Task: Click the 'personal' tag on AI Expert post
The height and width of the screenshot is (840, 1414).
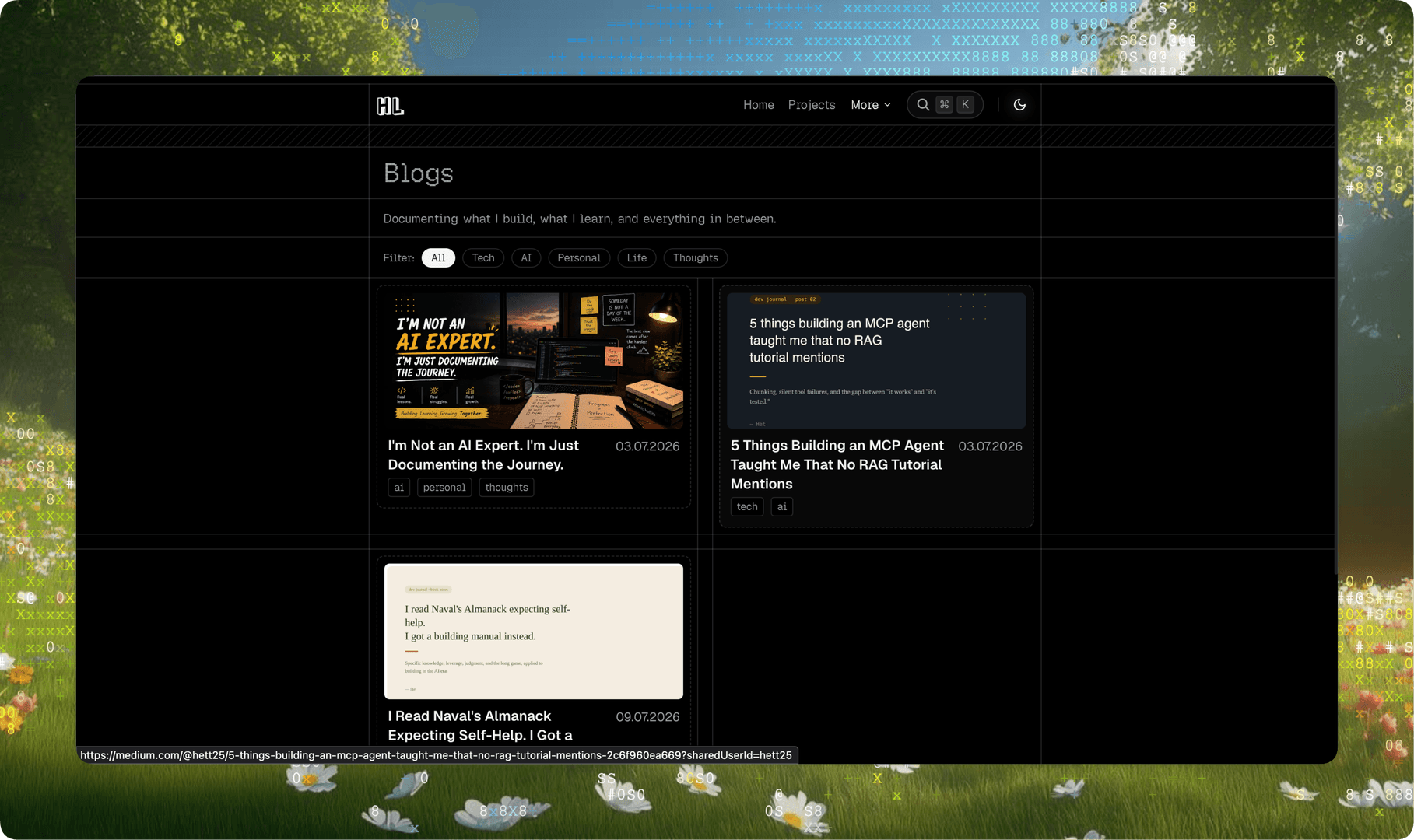Action: click(x=444, y=488)
